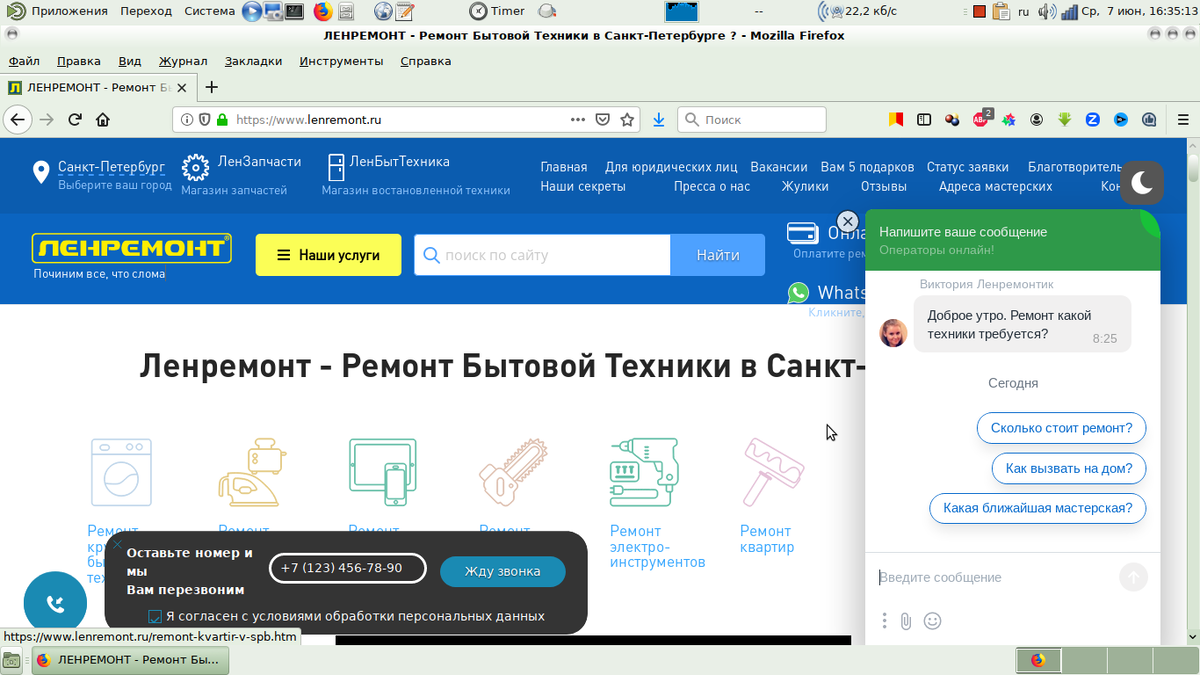
Task: Click the Найти search button
Action: coord(718,255)
